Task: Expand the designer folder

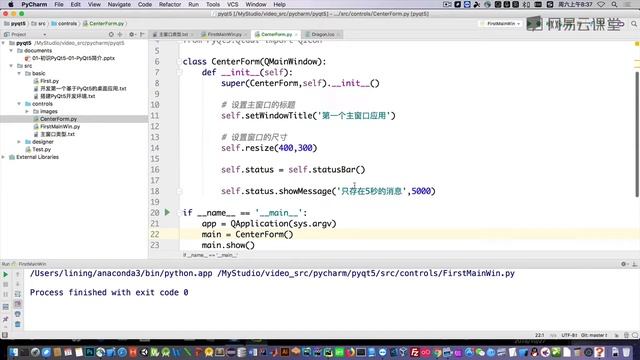Action: (x=19, y=142)
